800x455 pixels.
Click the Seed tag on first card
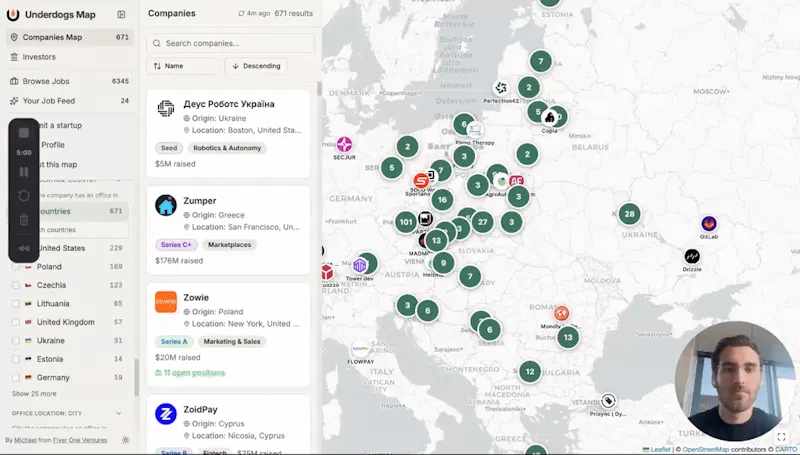(169, 148)
